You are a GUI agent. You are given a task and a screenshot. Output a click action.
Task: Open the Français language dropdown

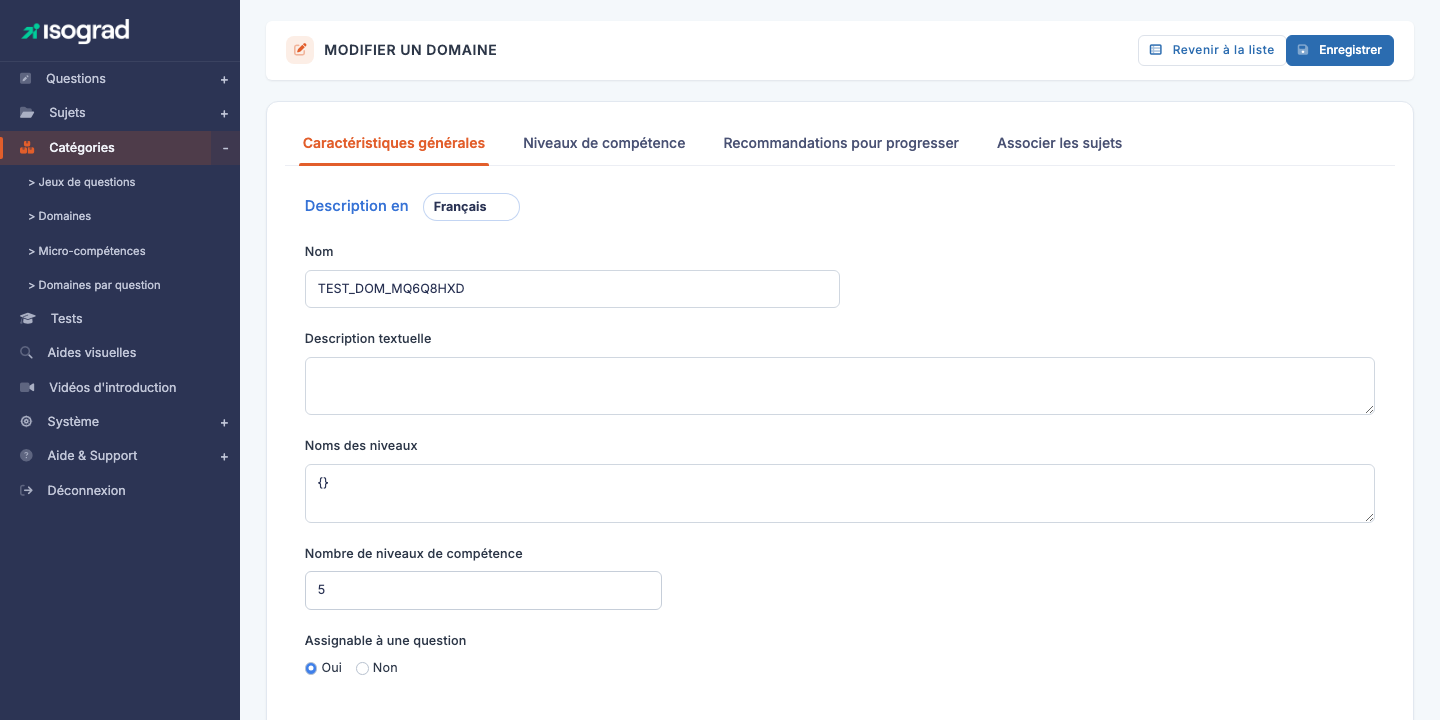[471, 207]
